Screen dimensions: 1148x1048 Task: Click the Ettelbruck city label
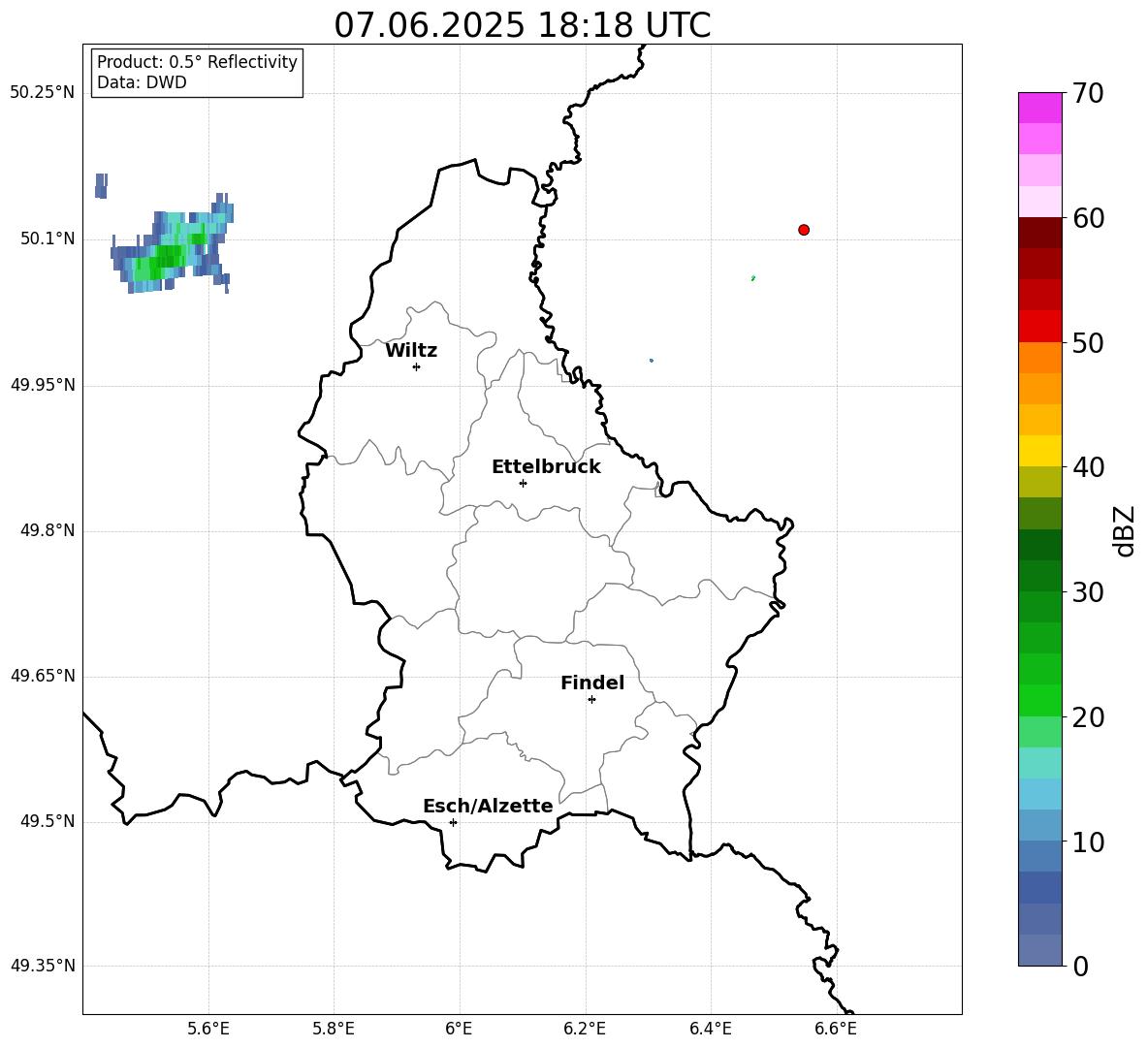coord(546,467)
